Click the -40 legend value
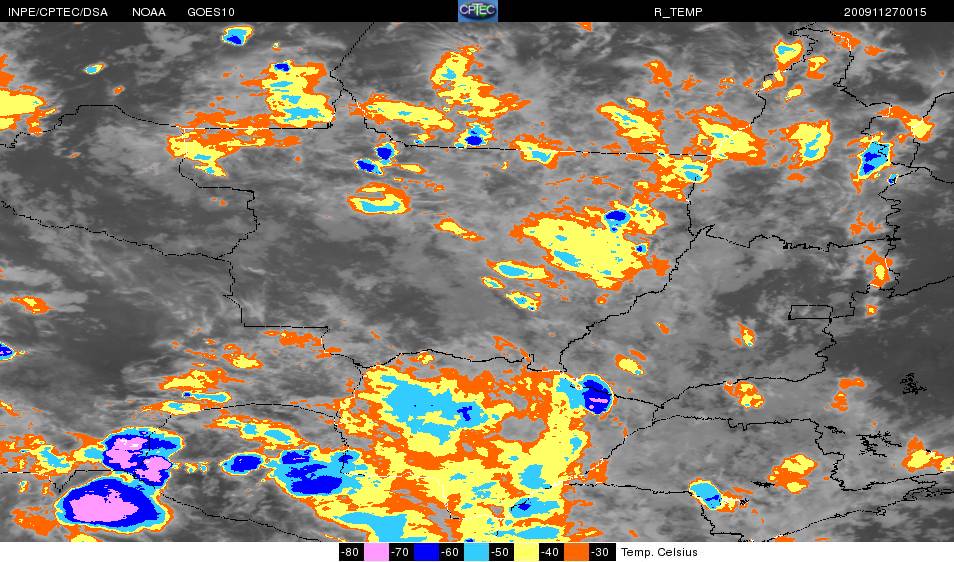The height and width of the screenshot is (562, 954). point(551,552)
